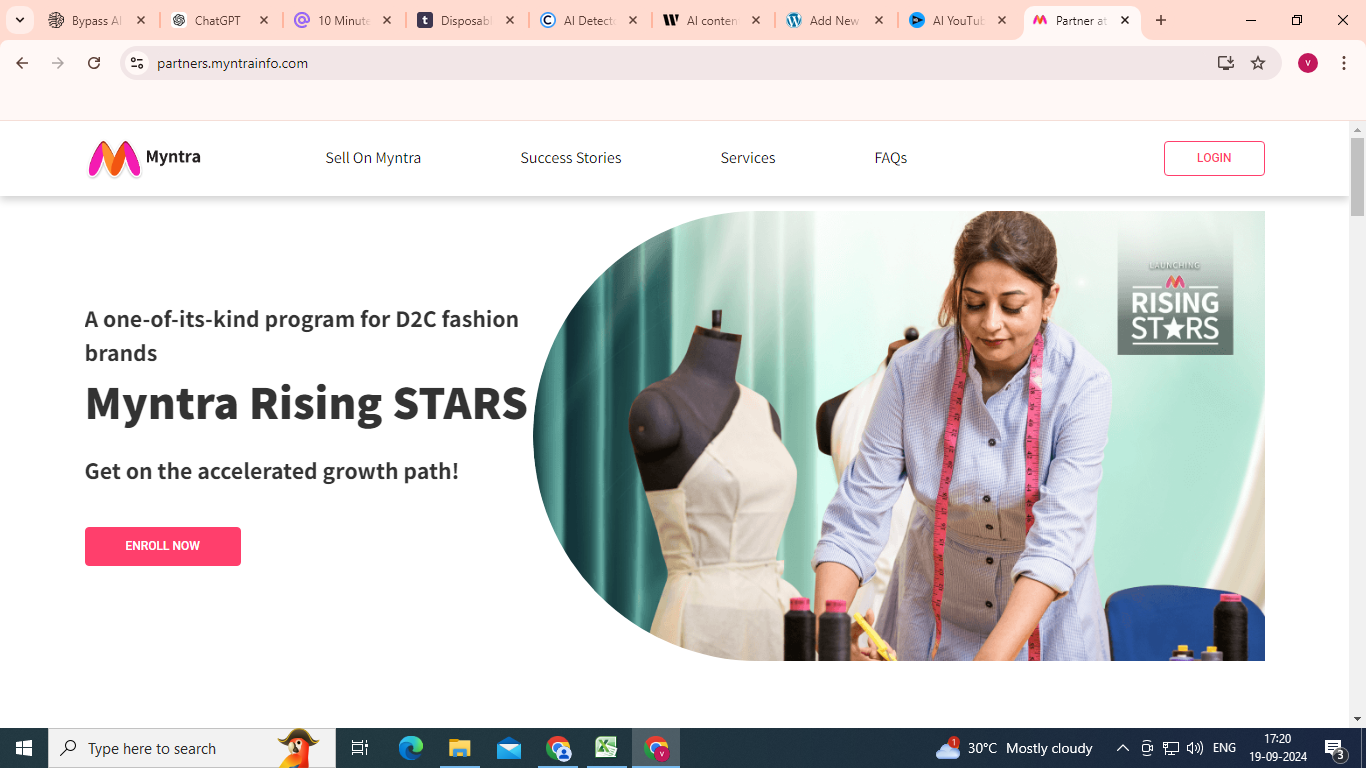Open the Sell On Myntra menu

(x=373, y=158)
